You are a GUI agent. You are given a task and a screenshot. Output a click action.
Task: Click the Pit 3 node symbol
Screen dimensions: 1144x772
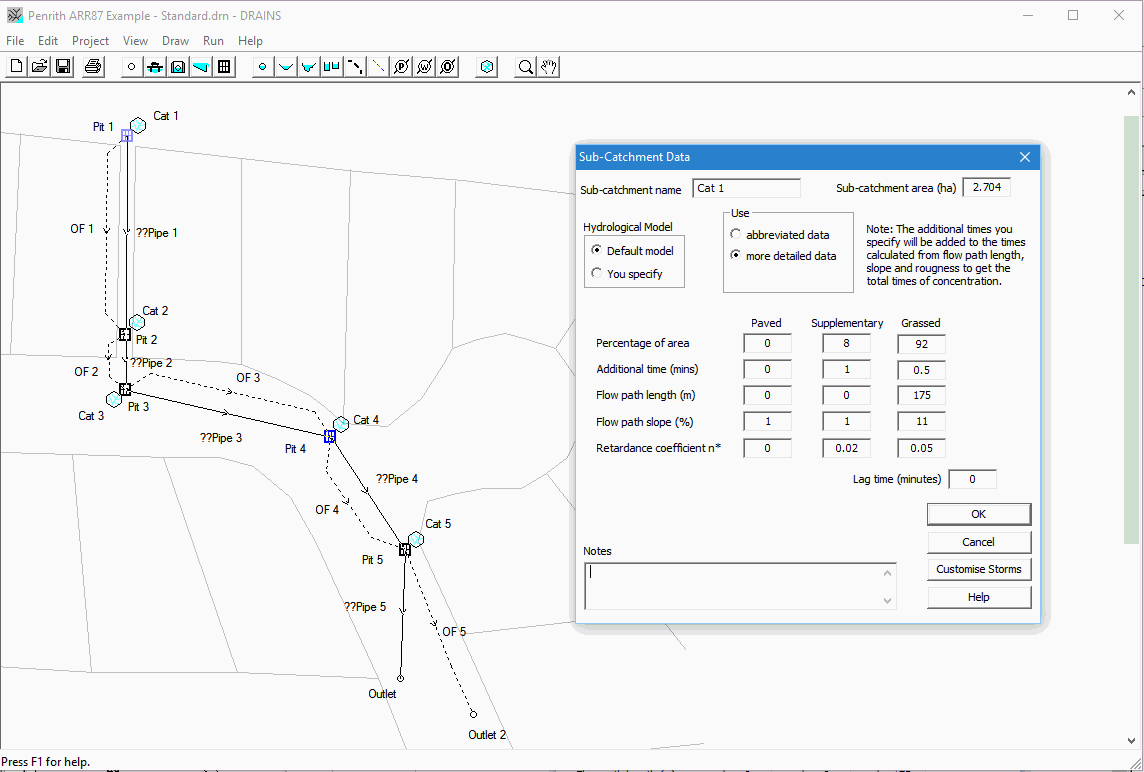tap(125, 389)
